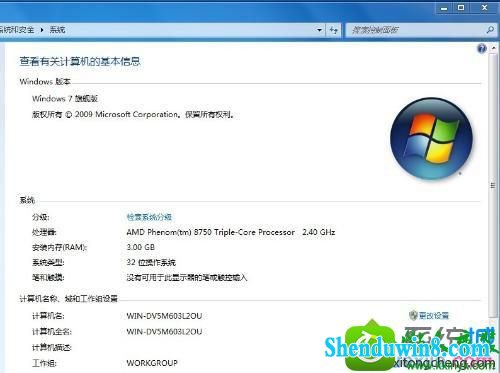The image size is (500, 373).
Task: Click the full computer name value next to 计算机全名
Action: pyautogui.click(x=164, y=332)
